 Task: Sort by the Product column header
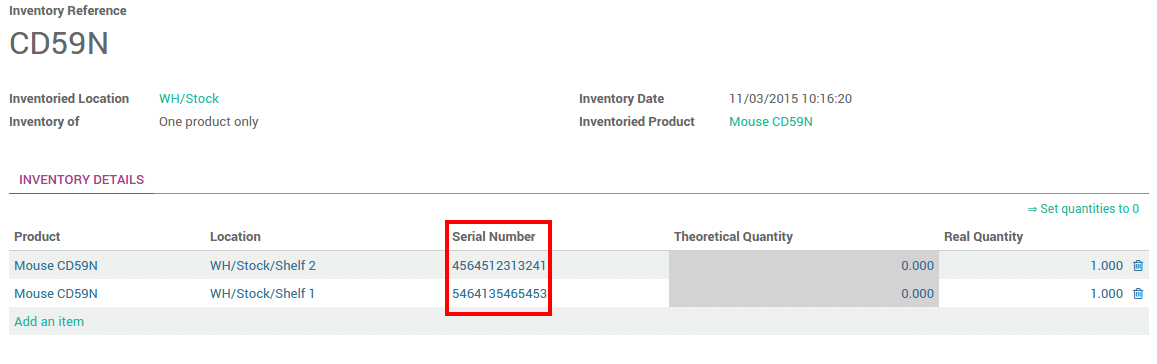pos(38,237)
